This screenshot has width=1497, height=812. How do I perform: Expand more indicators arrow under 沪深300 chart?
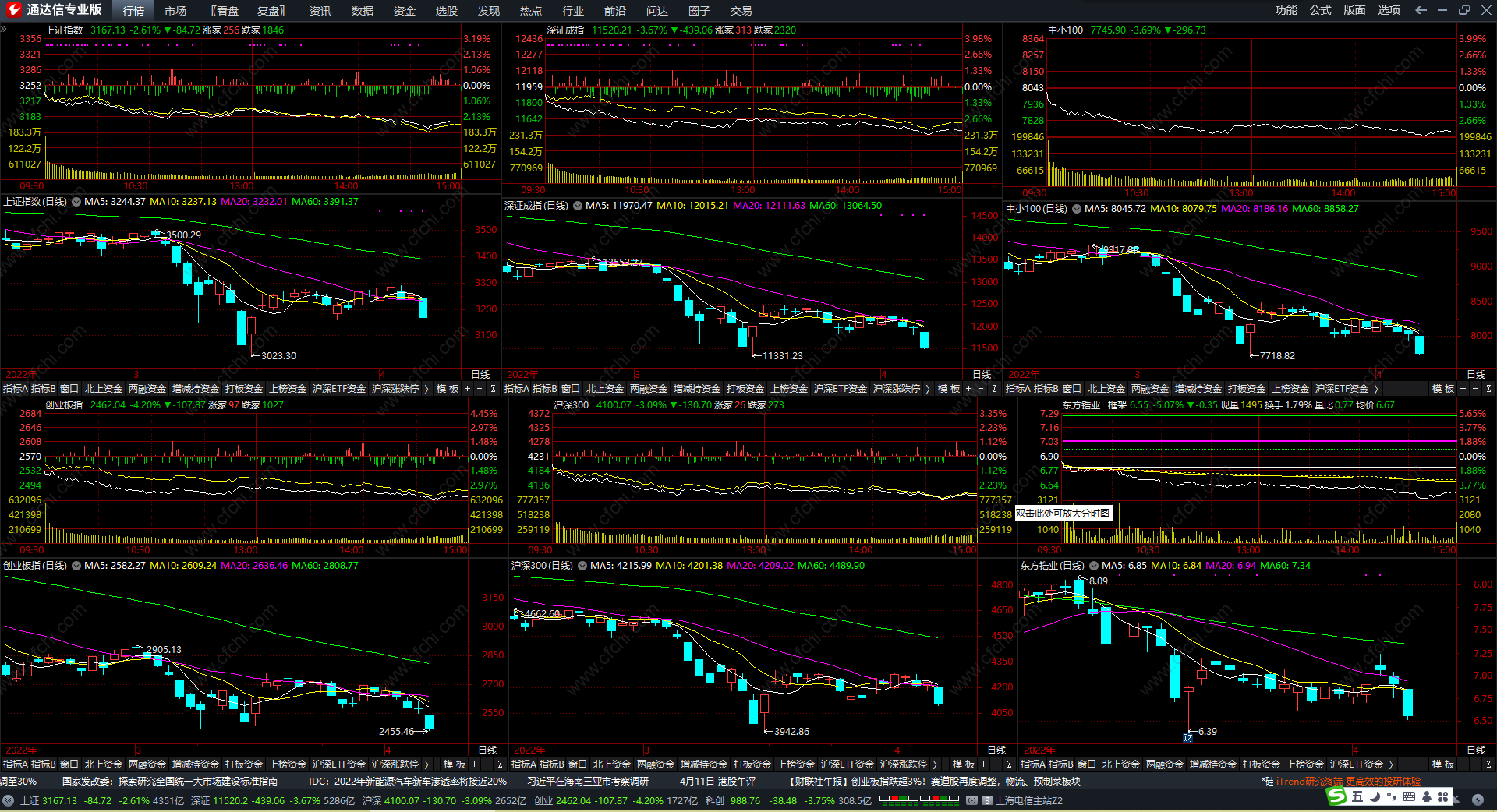(935, 764)
